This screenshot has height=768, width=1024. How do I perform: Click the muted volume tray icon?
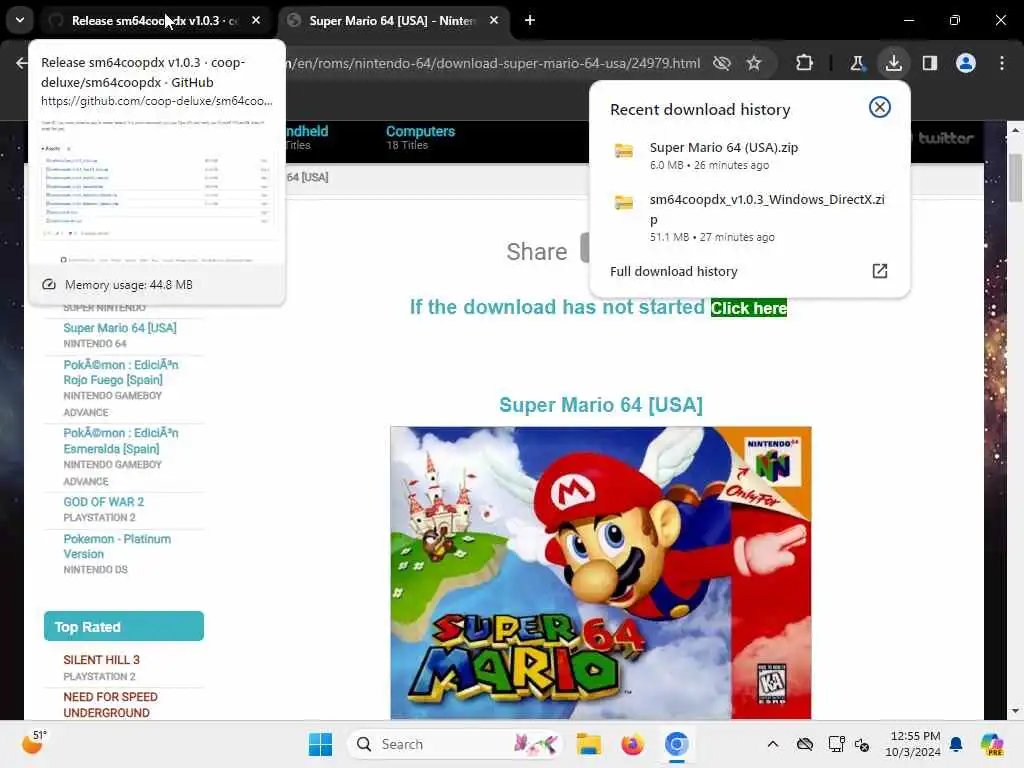[862, 744]
